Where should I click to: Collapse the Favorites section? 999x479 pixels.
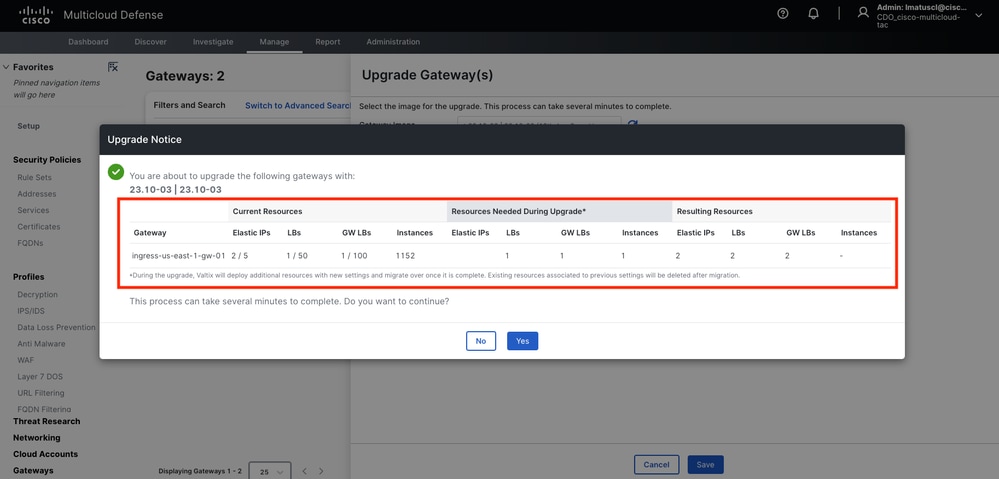(x=6, y=67)
